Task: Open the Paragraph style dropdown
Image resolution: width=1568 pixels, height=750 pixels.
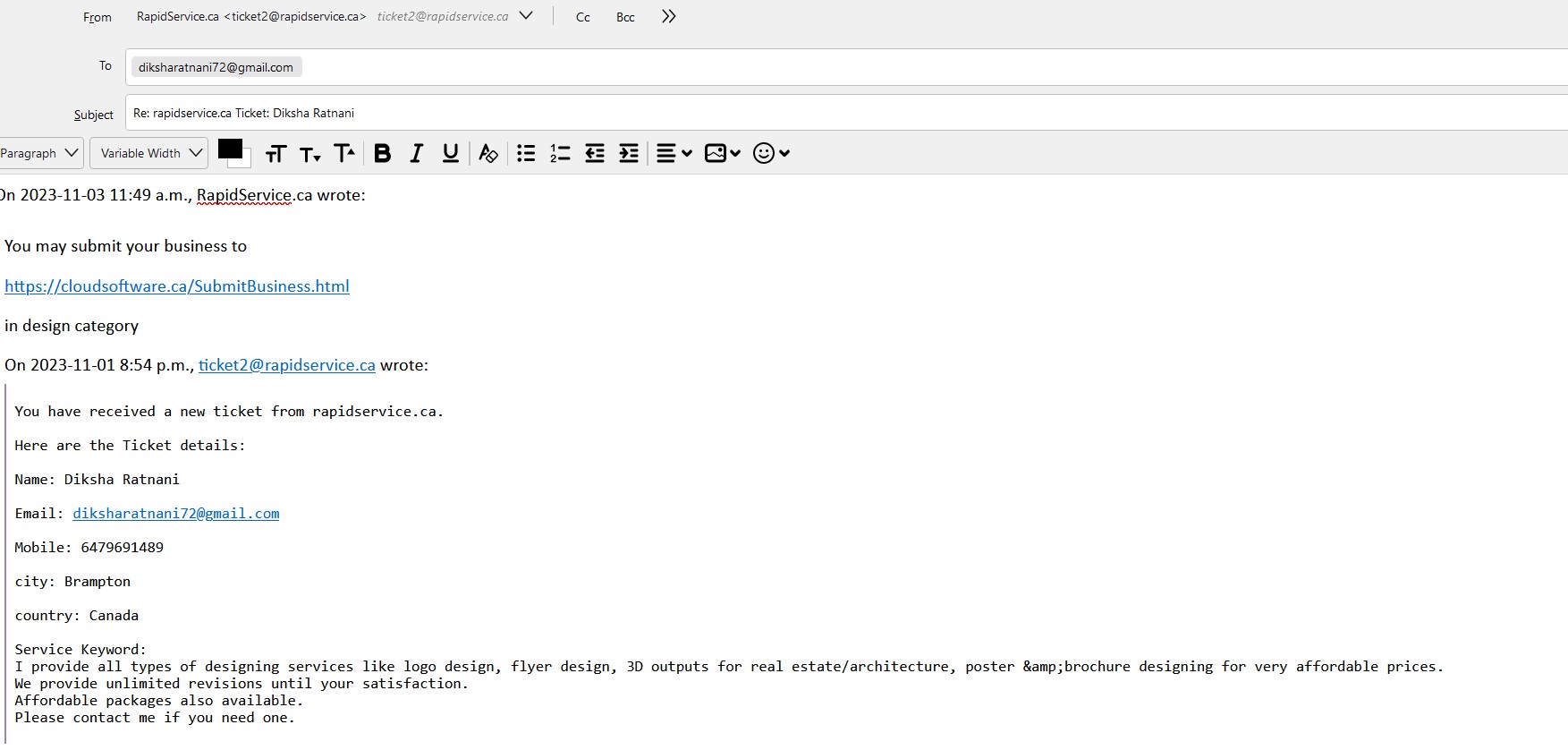Action: pyautogui.click(x=40, y=153)
